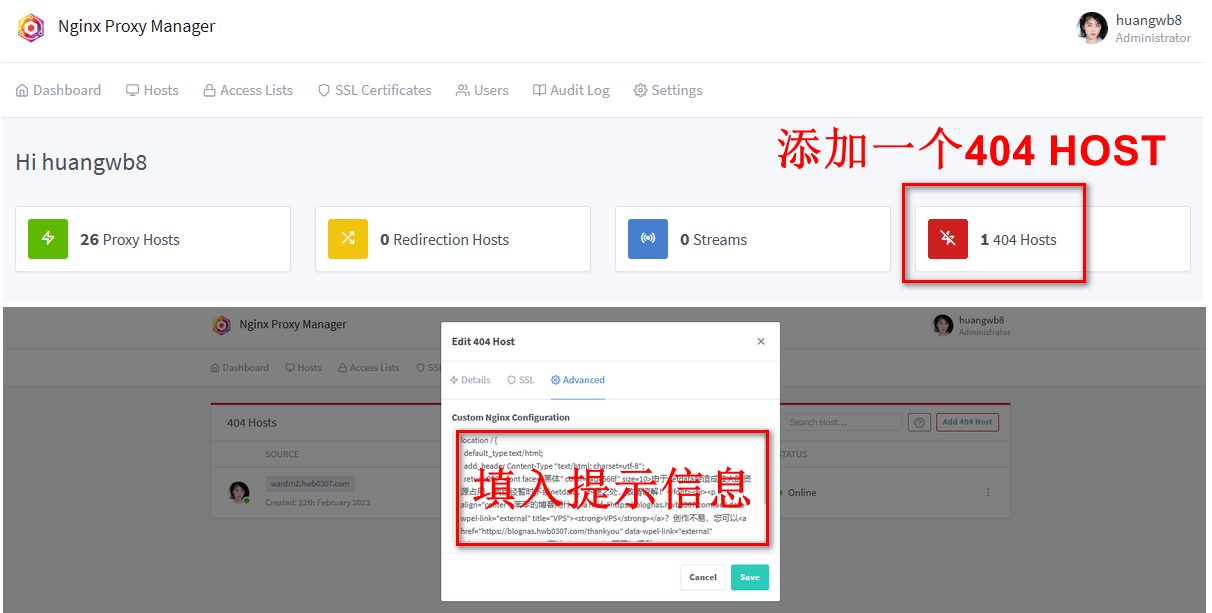Click the Cancel button in dialog
1212x613 pixels.
pos(703,577)
